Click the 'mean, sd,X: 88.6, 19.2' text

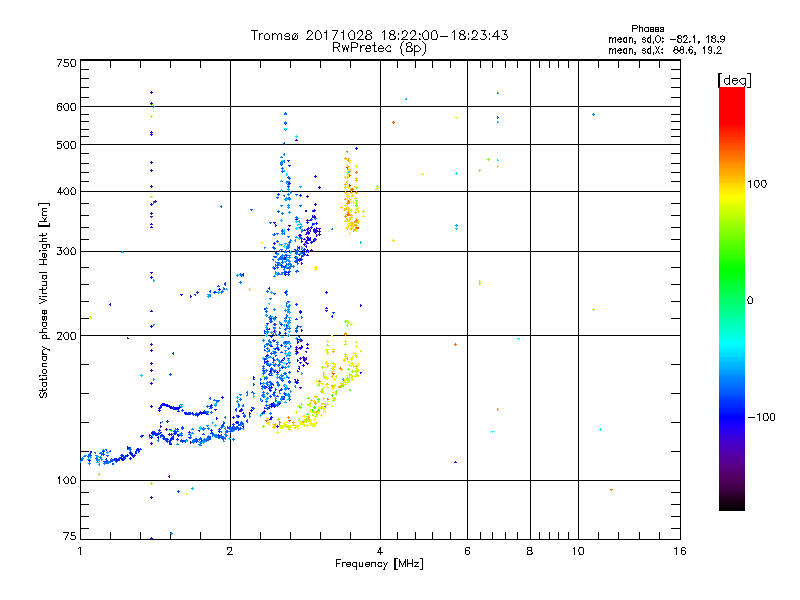pos(665,51)
